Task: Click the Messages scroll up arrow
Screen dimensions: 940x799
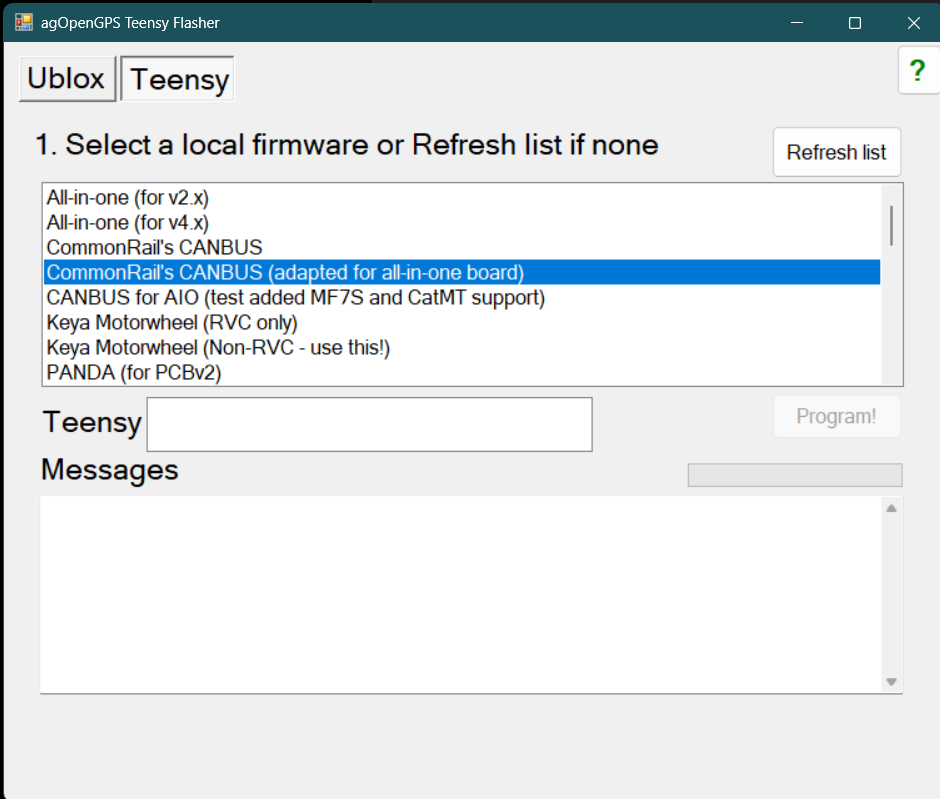Action: coord(891,508)
